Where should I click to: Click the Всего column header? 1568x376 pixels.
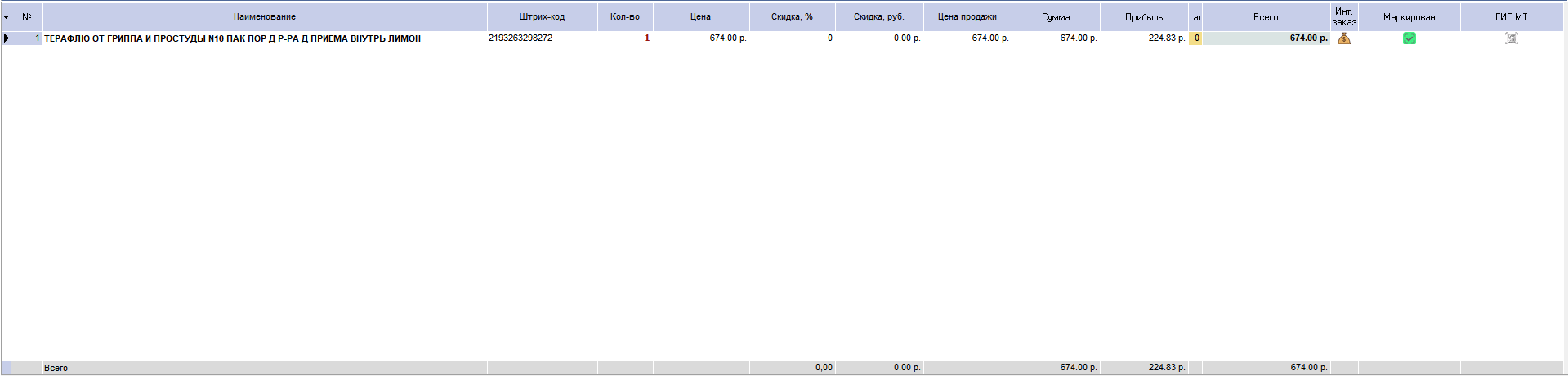pos(1266,17)
